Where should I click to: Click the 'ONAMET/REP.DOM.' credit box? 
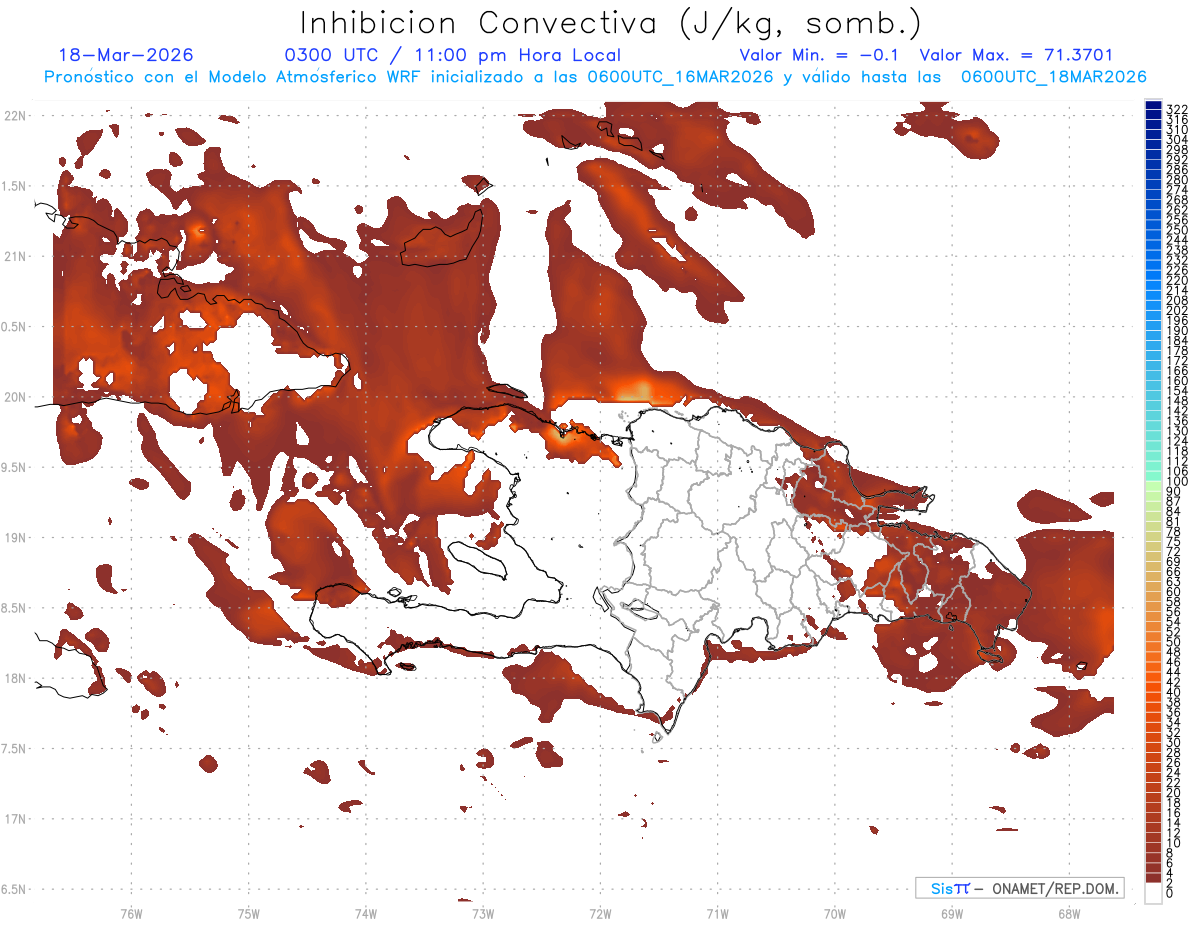(x=1021, y=888)
